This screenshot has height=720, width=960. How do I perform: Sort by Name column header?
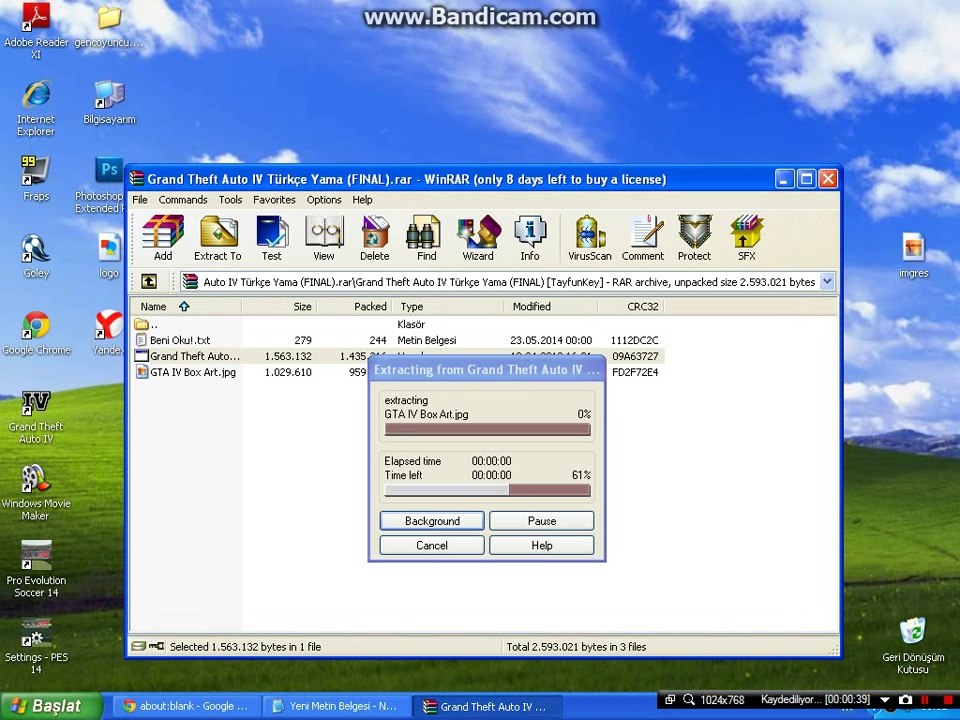[x=186, y=306]
